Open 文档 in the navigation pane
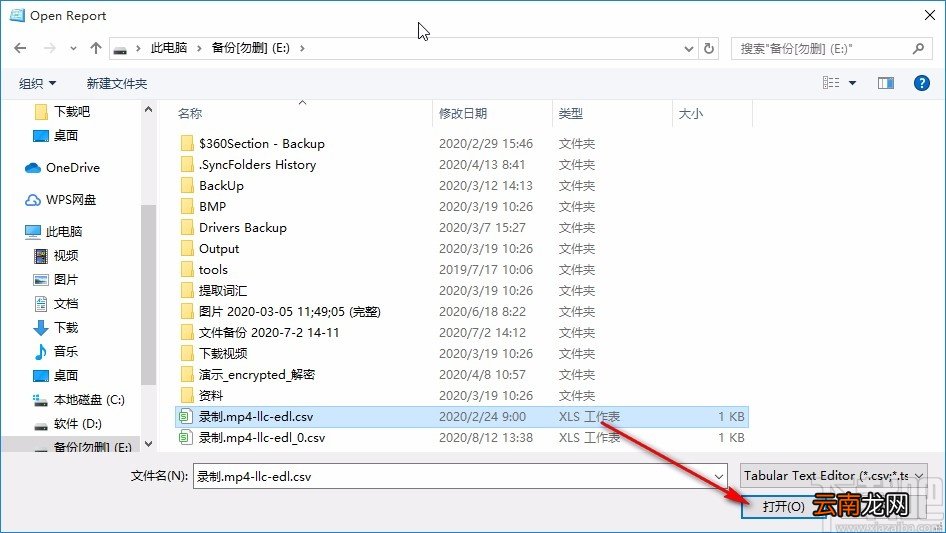 click(57, 304)
